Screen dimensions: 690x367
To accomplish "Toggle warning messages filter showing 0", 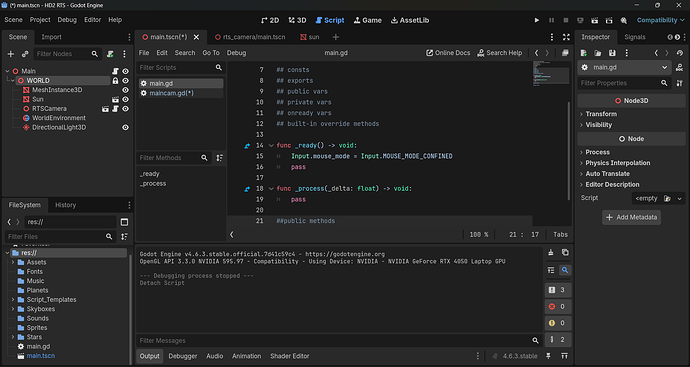I will click(x=558, y=323).
